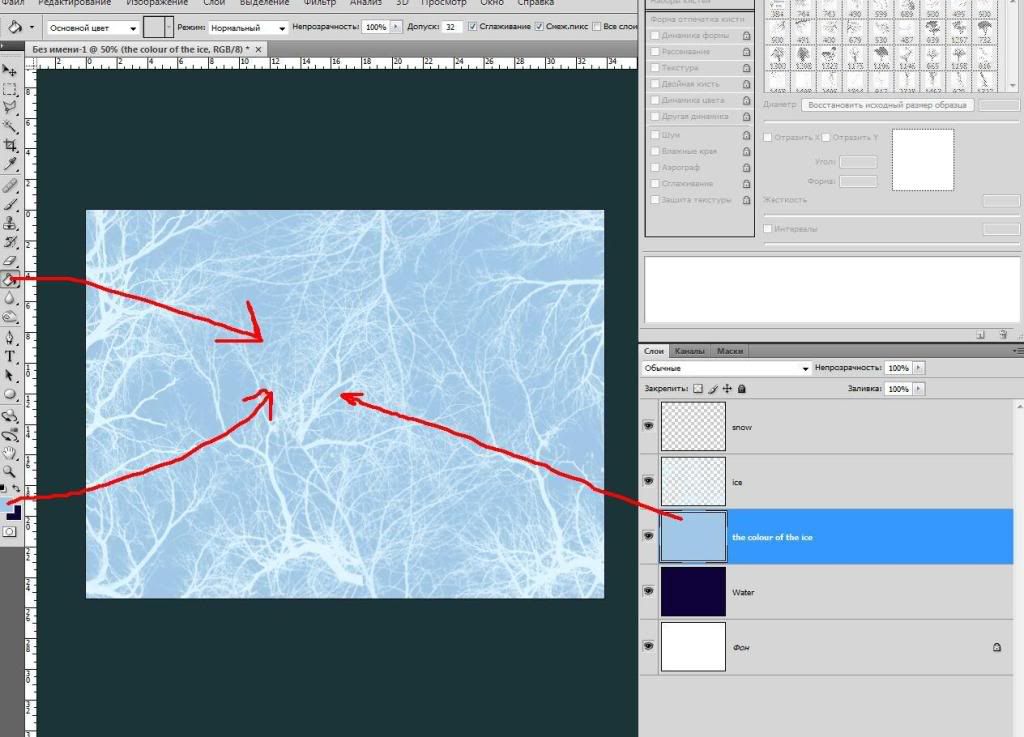Switch to the Маски tab
Viewport: 1024px width, 737px height.
(729, 351)
